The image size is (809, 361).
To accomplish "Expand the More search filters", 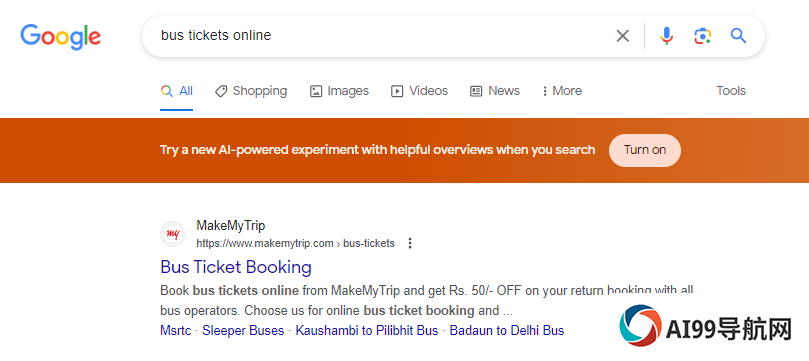I will coord(561,91).
